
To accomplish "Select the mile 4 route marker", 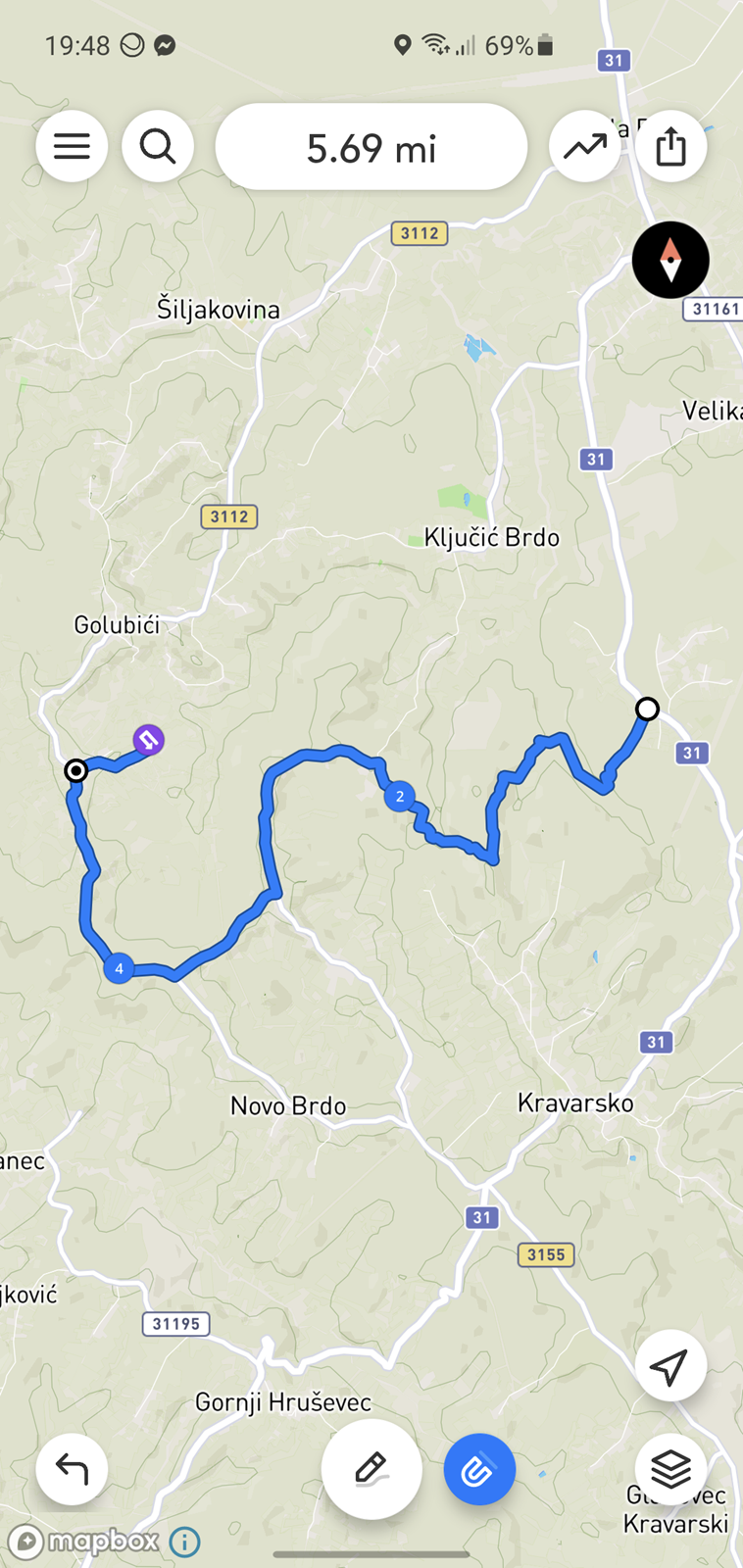I will pyautogui.click(x=119, y=968).
